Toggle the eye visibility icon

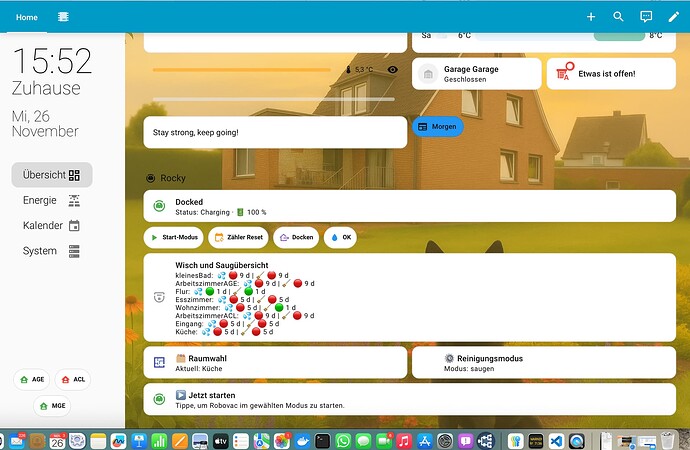click(x=393, y=70)
